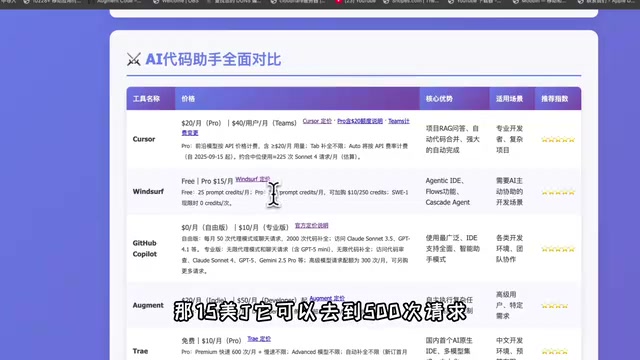Click Windsurf advantage text Agentic IDE

[448, 191]
